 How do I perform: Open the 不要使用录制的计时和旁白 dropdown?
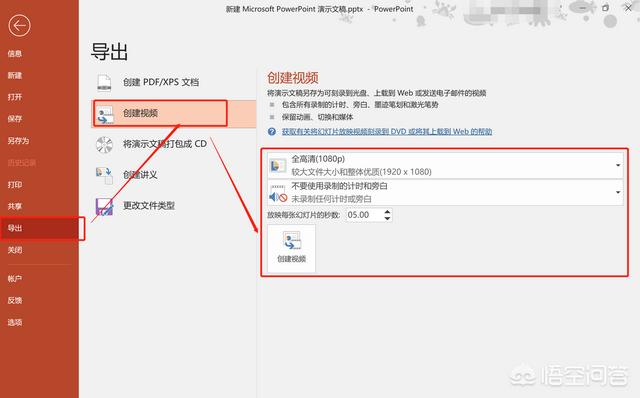(x=445, y=192)
